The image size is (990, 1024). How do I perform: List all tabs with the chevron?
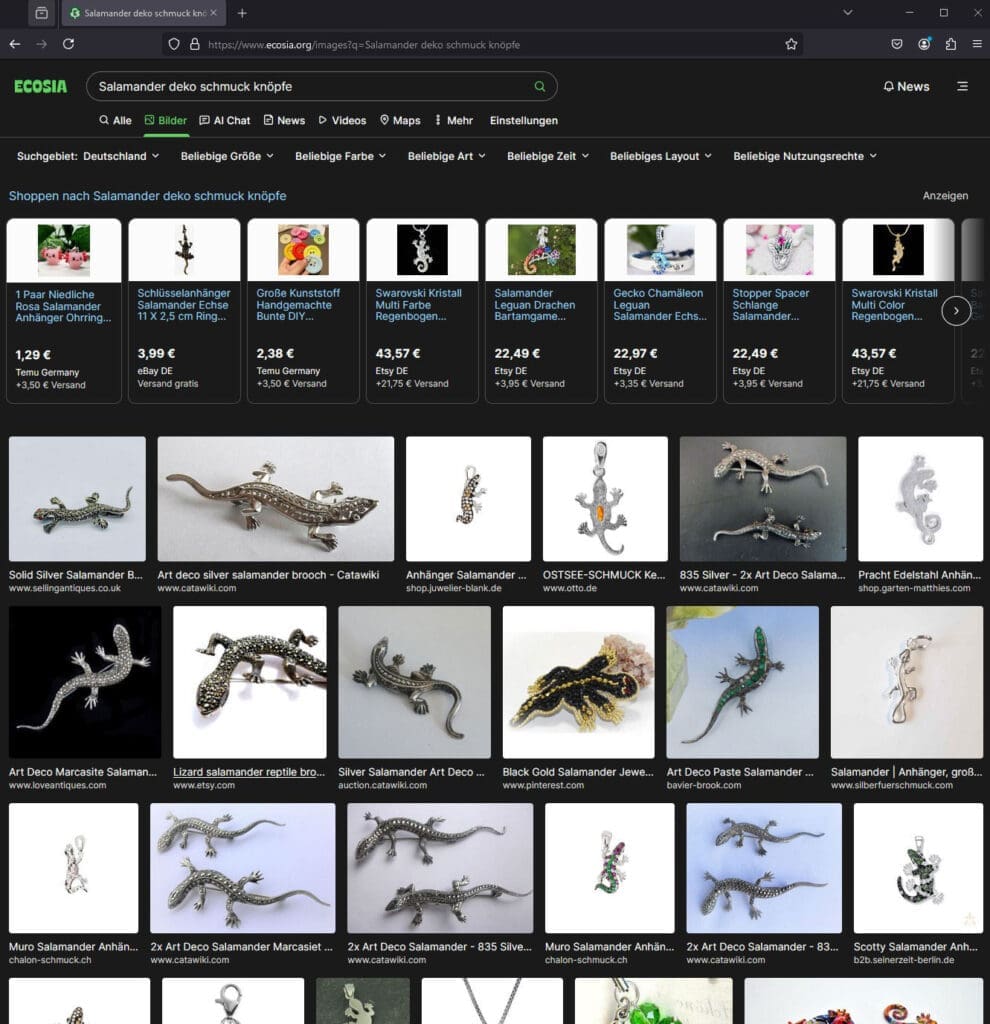coord(848,12)
